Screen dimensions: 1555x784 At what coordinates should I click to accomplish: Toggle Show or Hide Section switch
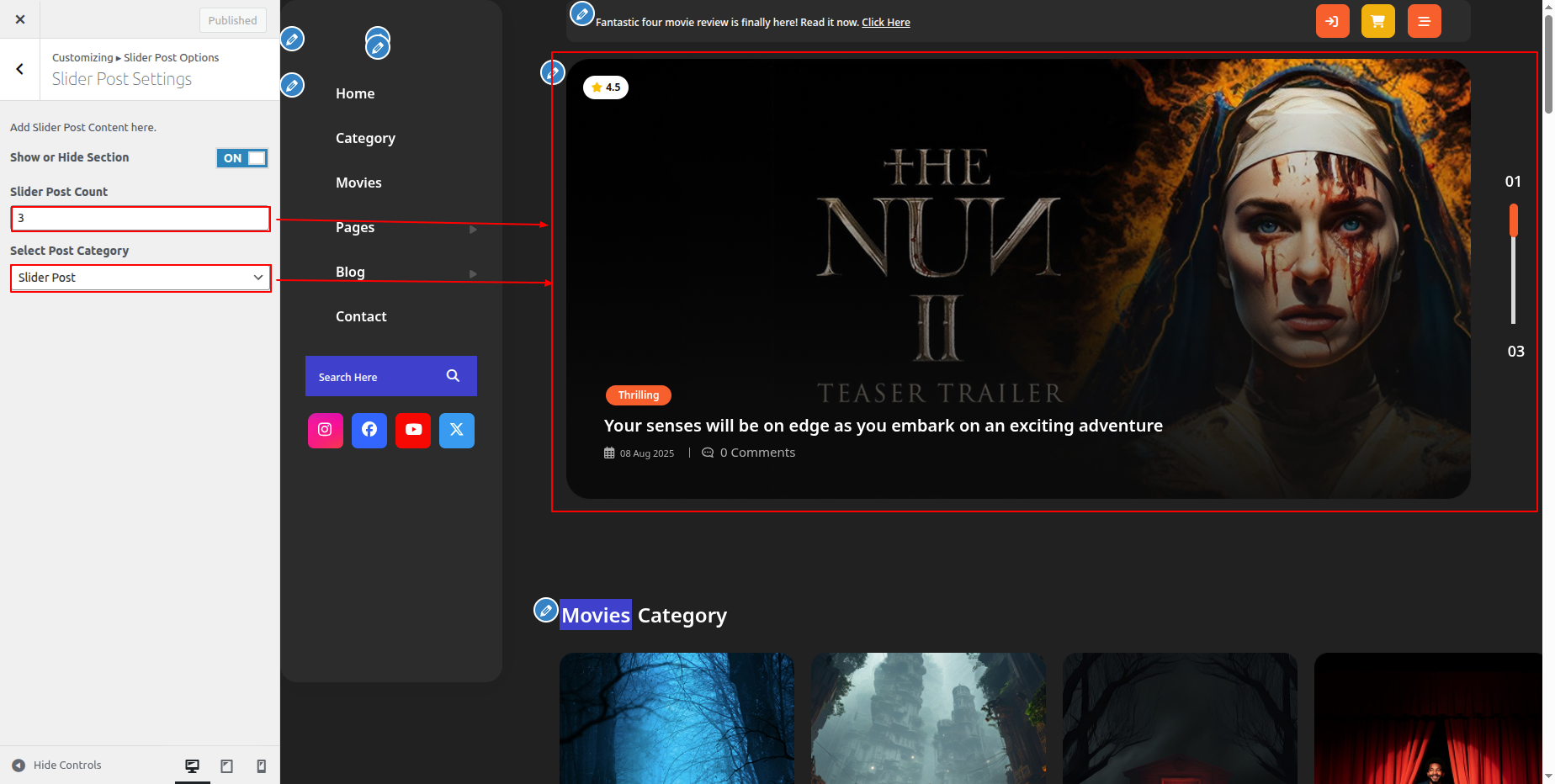pos(242,158)
